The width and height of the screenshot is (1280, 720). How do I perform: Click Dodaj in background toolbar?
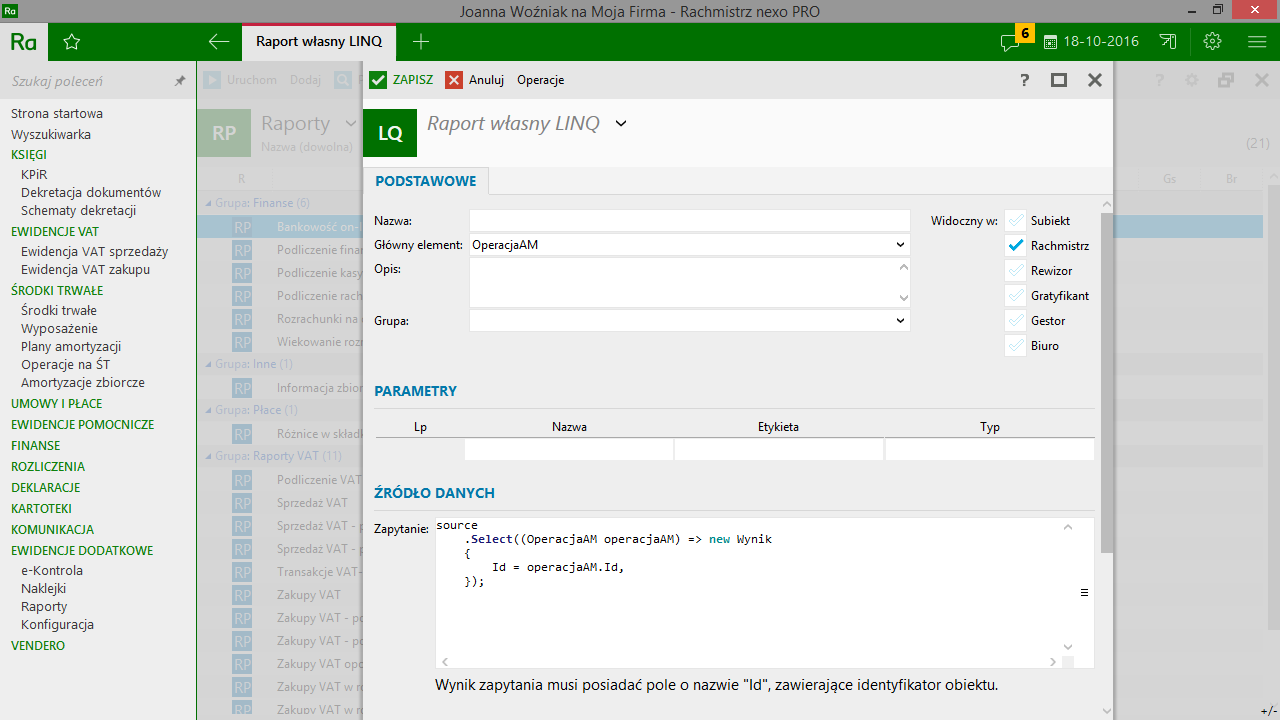pos(305,80)
